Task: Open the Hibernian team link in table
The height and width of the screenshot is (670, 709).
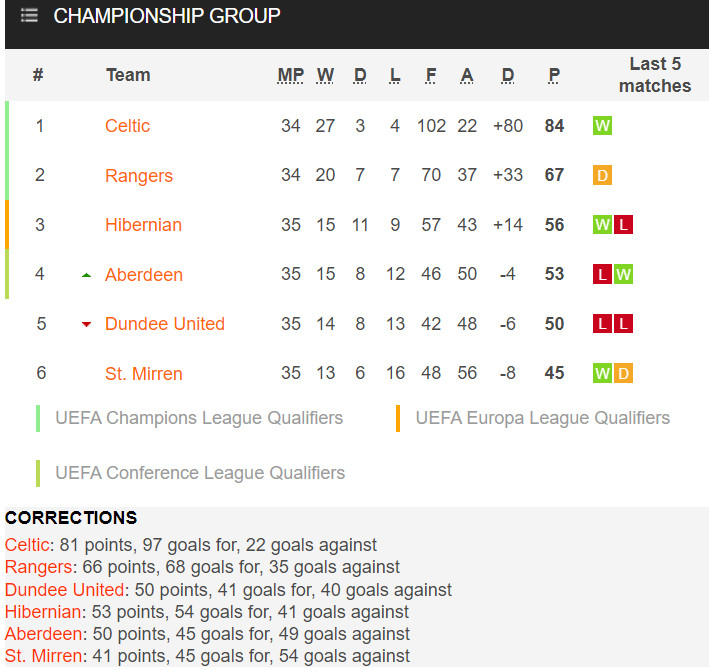Action: pyautogui.click(x=143, y=225)
